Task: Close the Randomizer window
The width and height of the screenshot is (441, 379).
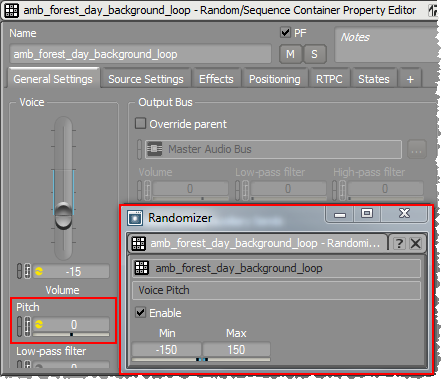Action: point(404,214)
